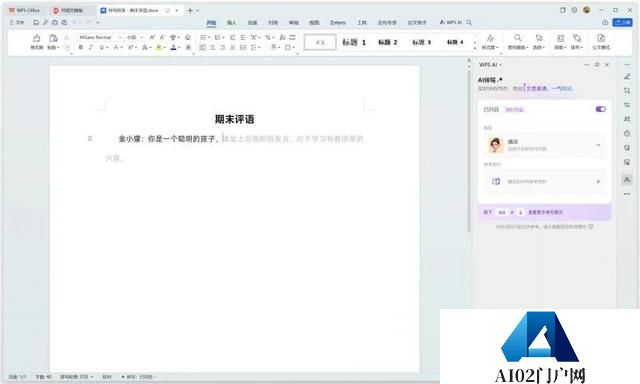Click the Format Painter brush icon

(36, 38)
